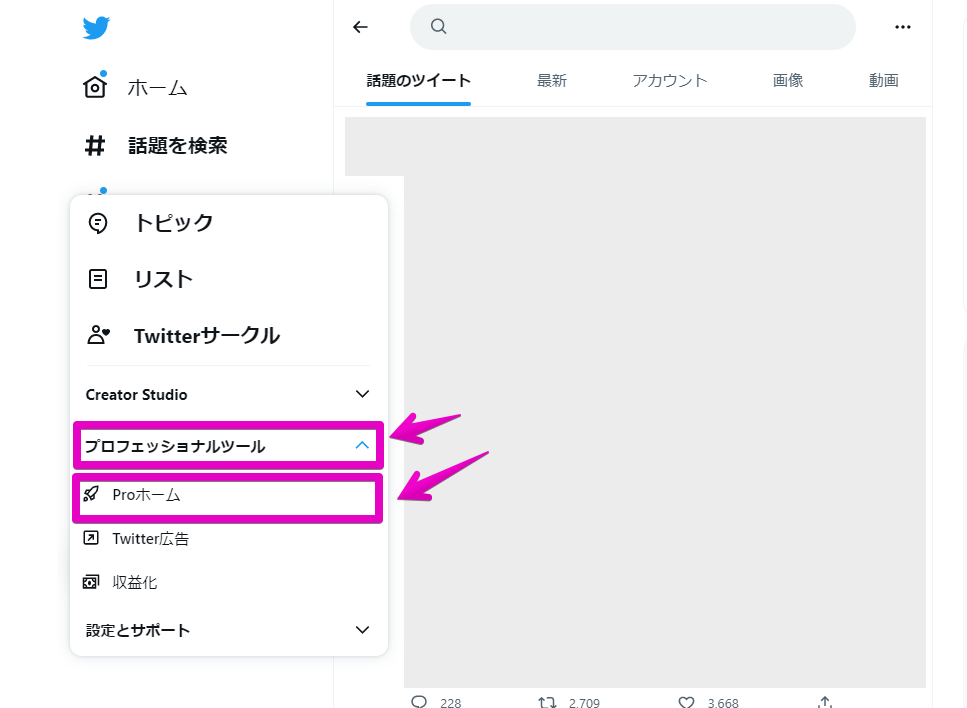Expand the Creator Studio section chevron

click(x=363, y=394)
